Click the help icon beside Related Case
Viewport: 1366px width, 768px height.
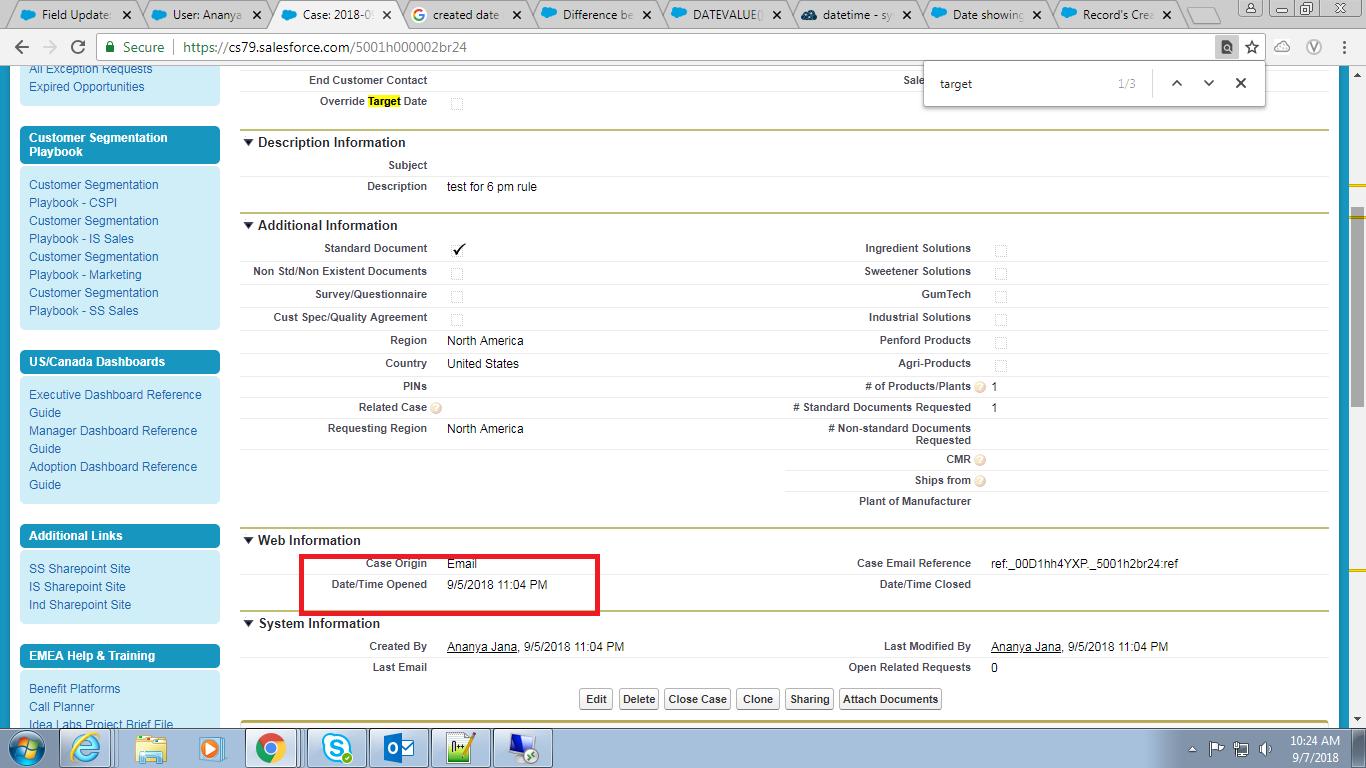(436, 408)
